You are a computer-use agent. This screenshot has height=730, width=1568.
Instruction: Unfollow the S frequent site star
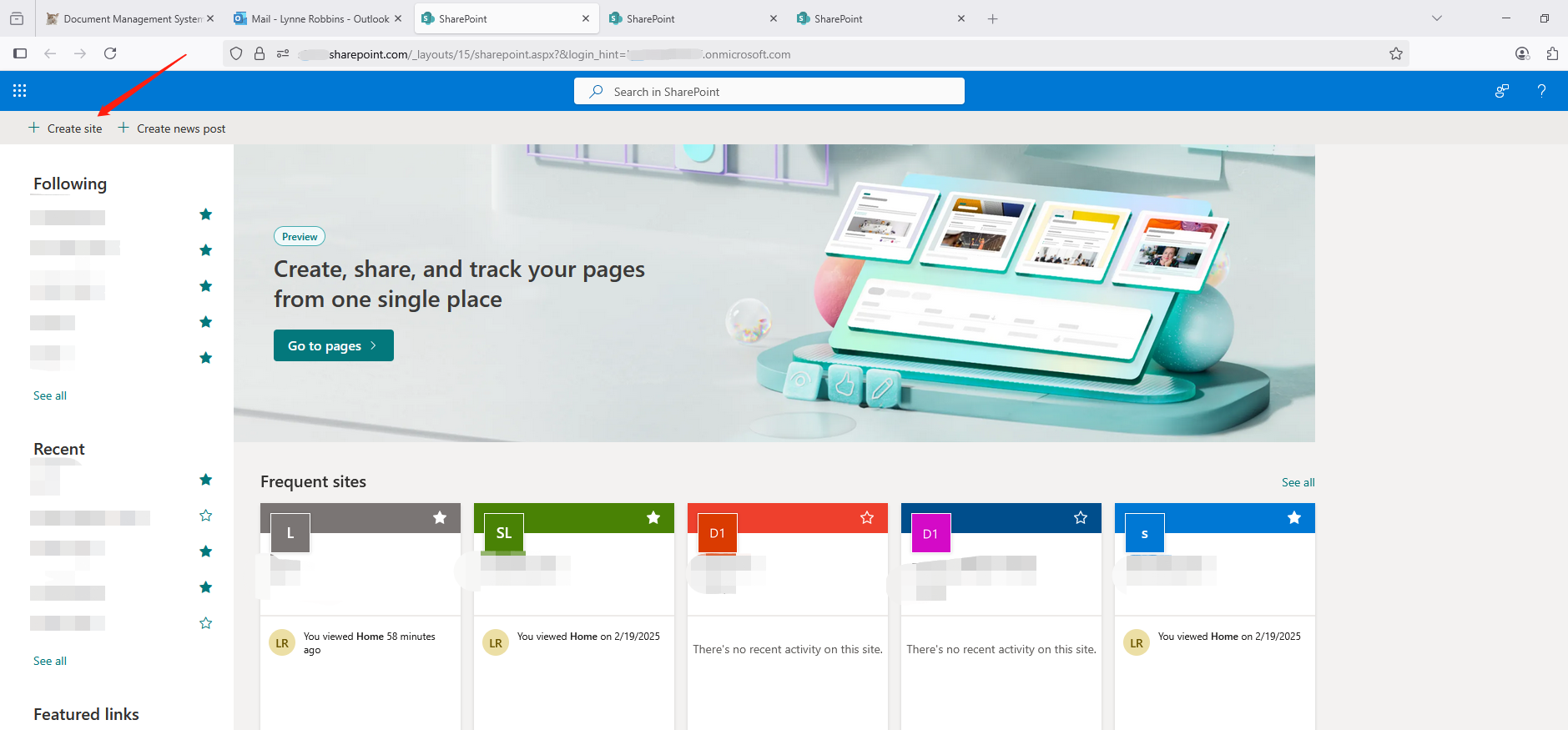click(1294, 518)
